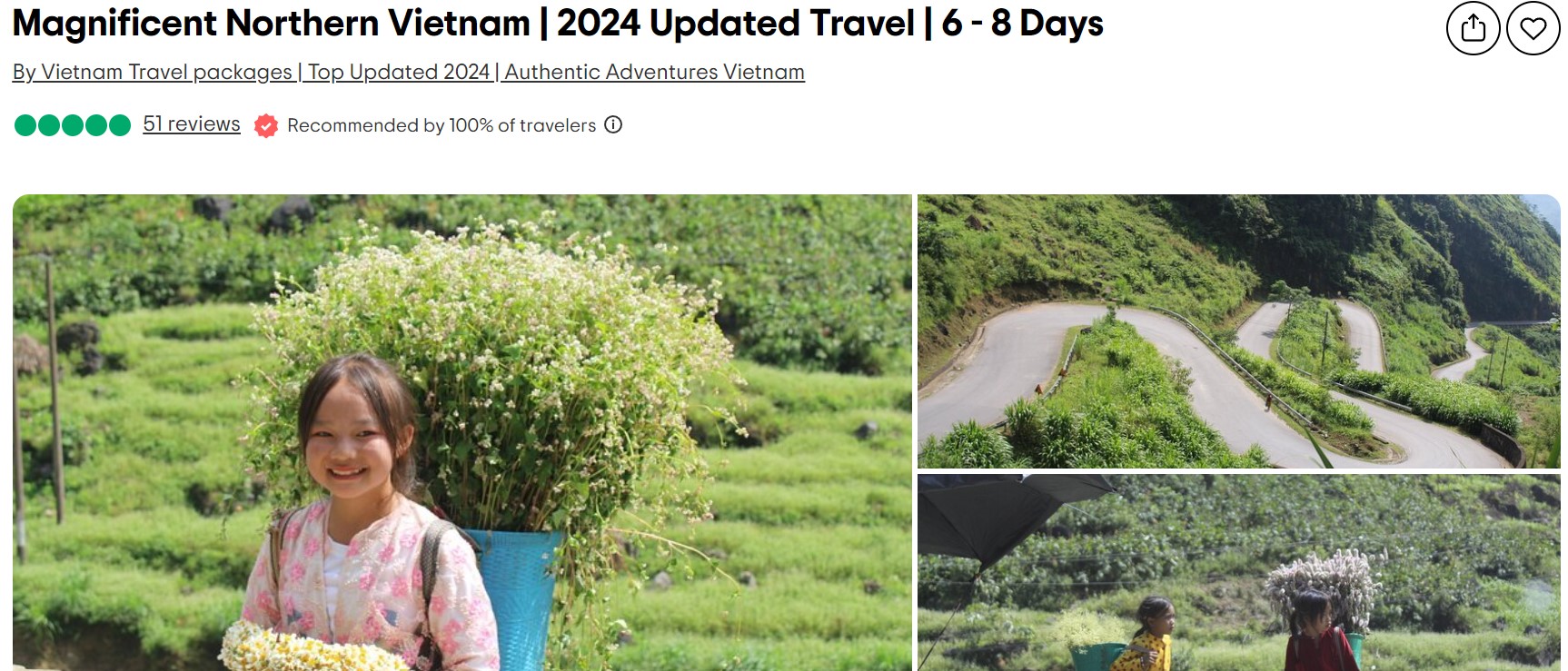Click the Authentic Adventures Vietnam link text
The height and width of the screenshot is (671, 1568).
coord(654,72)
